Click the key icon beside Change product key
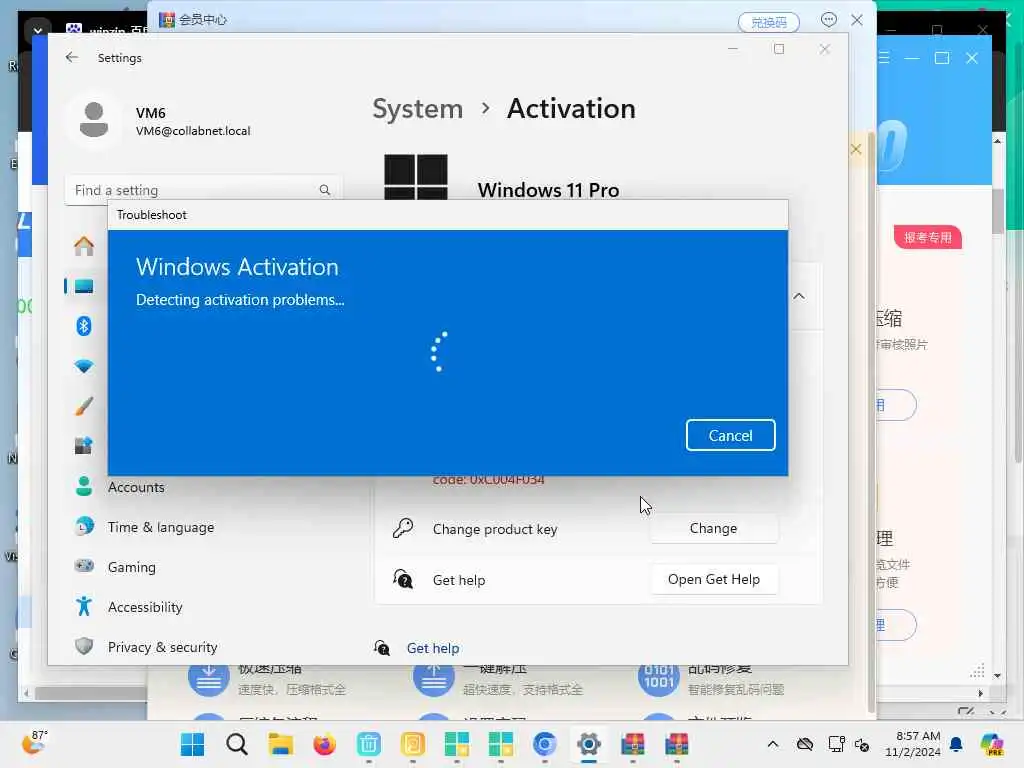This screenshot has width=1024, height=768. click(x=403, y=528)
